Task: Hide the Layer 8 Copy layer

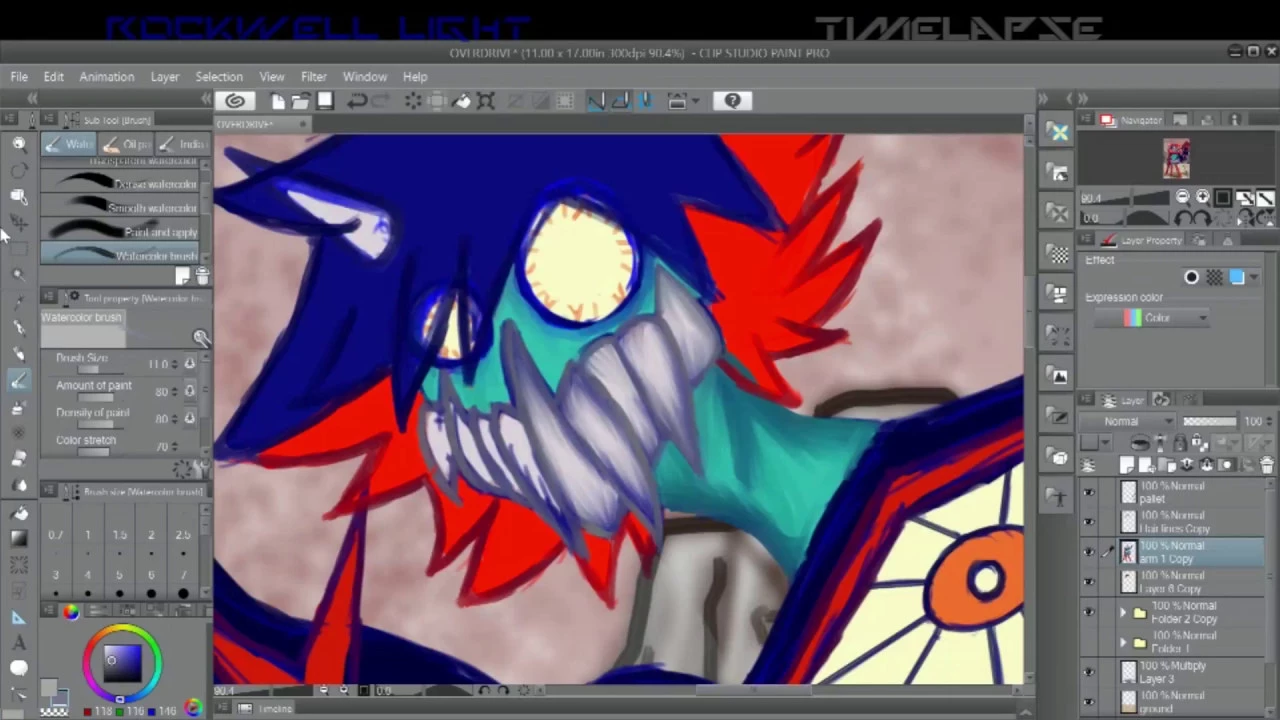Action: pyautogui.click(x=1089, y=582)
